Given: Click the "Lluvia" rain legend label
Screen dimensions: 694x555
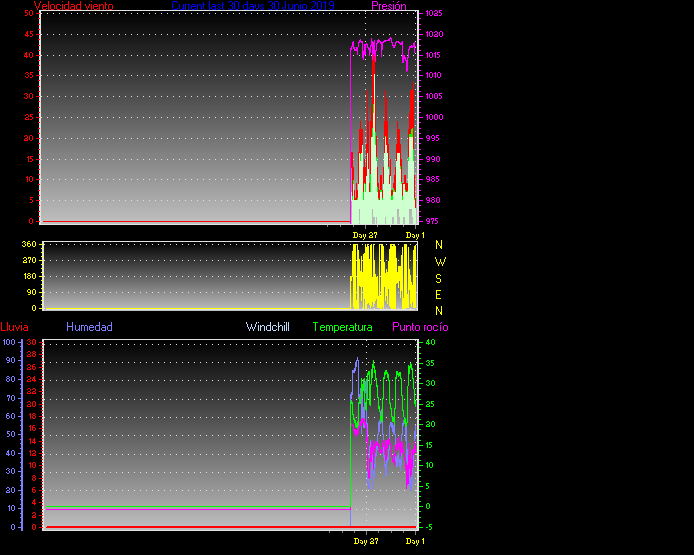Looking at the screenshot, I should (15, 327).
